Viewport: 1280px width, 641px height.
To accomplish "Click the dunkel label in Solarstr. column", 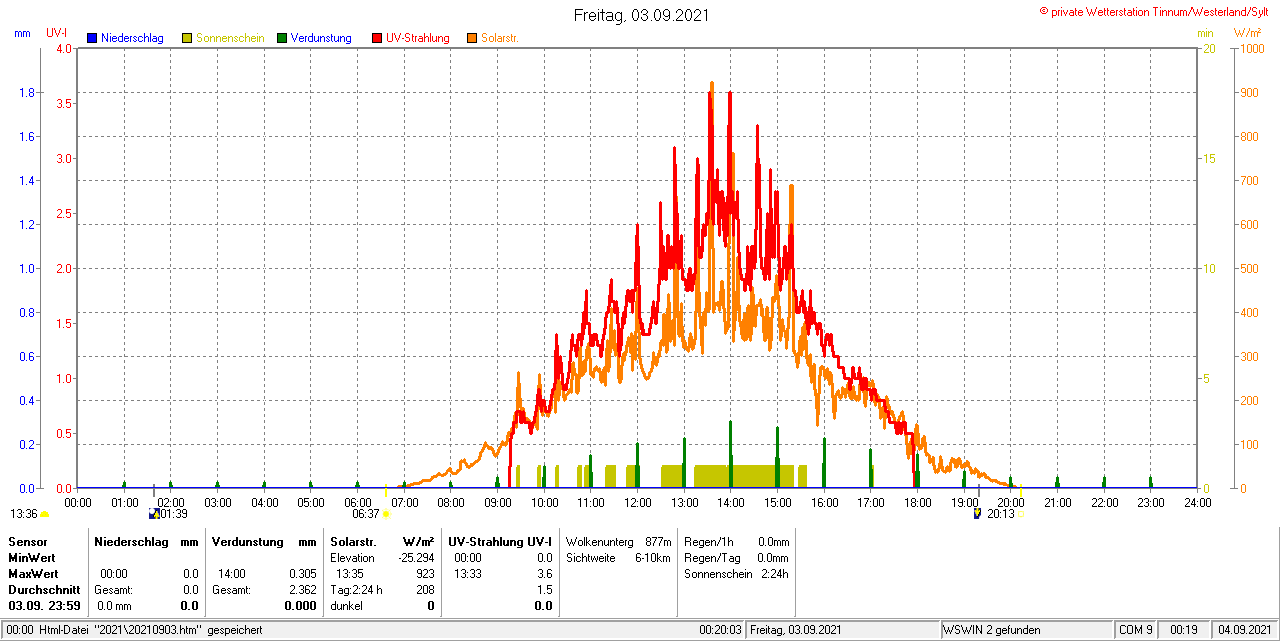I will click(x=346, y=605).
